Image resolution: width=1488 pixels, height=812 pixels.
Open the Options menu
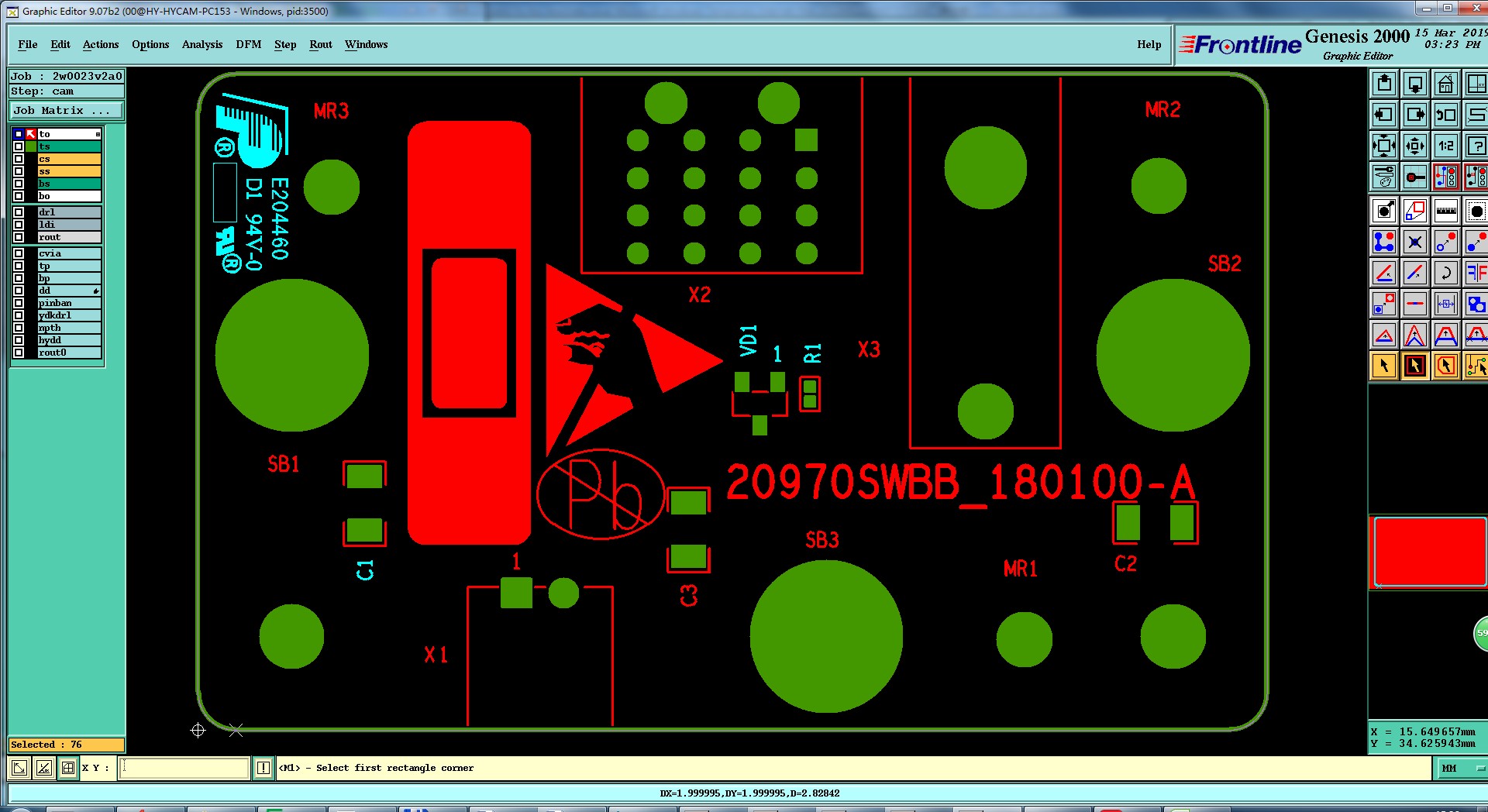150,44
